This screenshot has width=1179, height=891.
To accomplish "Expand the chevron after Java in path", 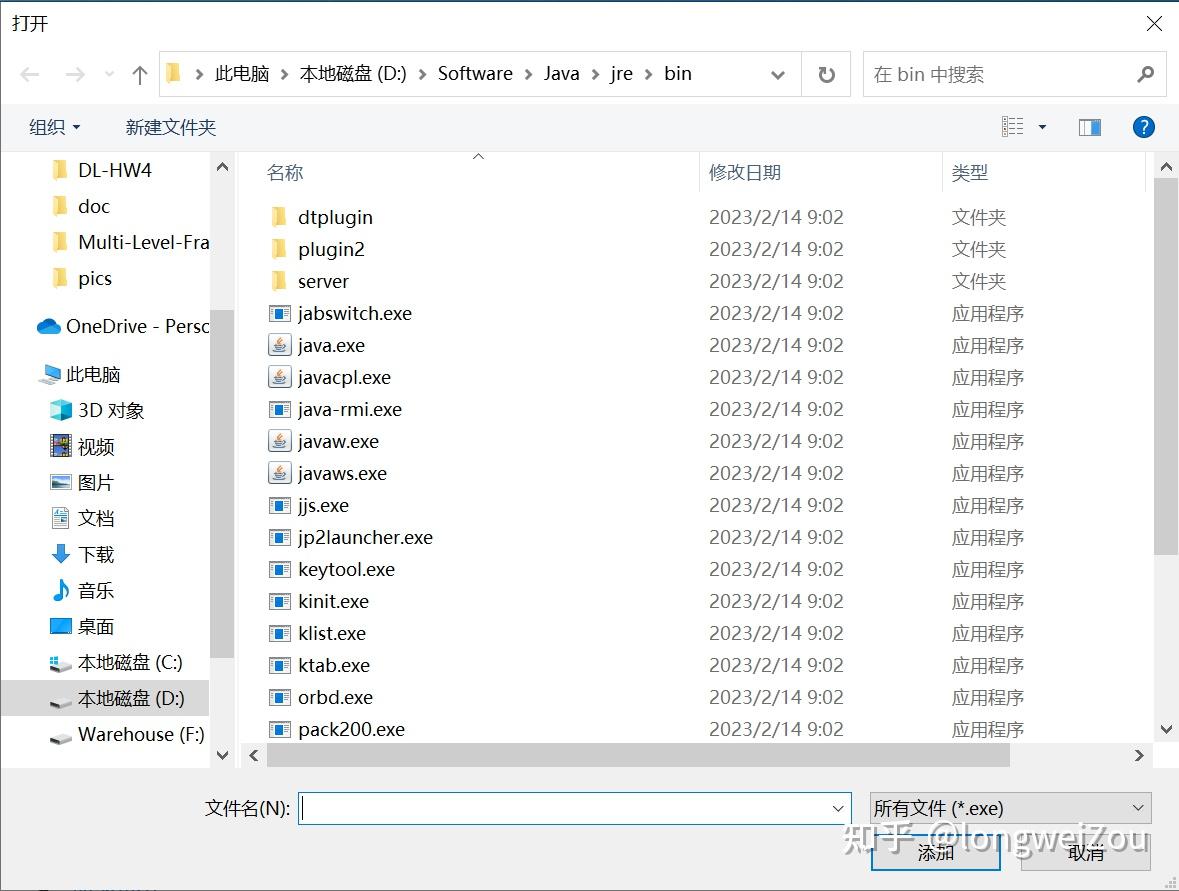I will pyautogui.click(x=596, y=74).
